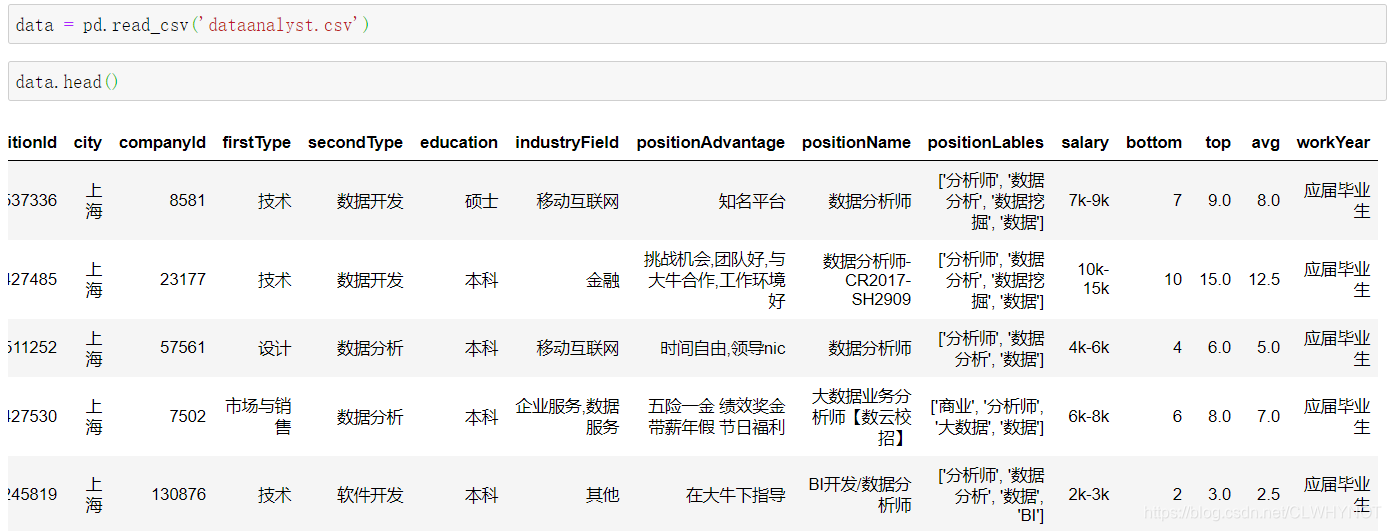1391x531 pixels.
Task: Click the 金融 industryField cell
Action: point(603,279)
